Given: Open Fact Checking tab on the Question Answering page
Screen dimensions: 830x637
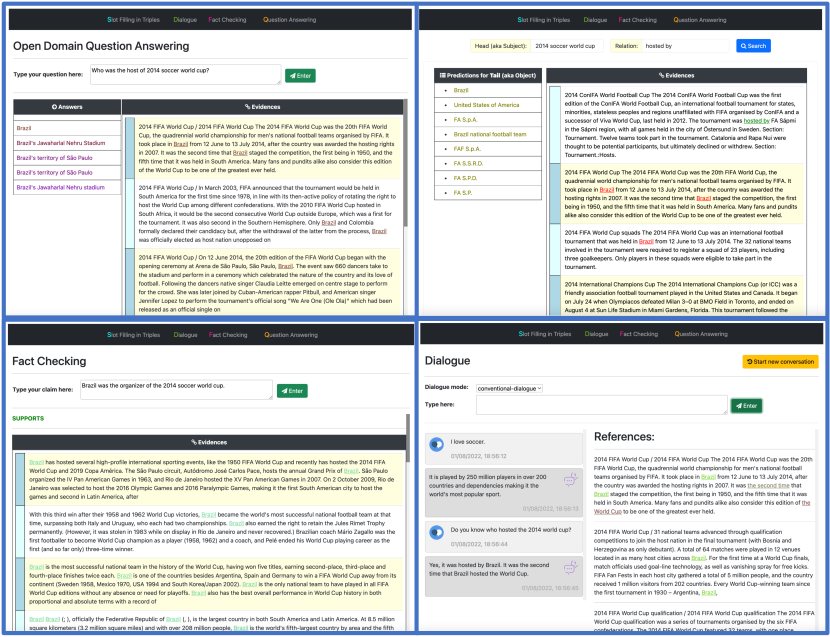Looking at the screenshot, I should click(227, 20).
